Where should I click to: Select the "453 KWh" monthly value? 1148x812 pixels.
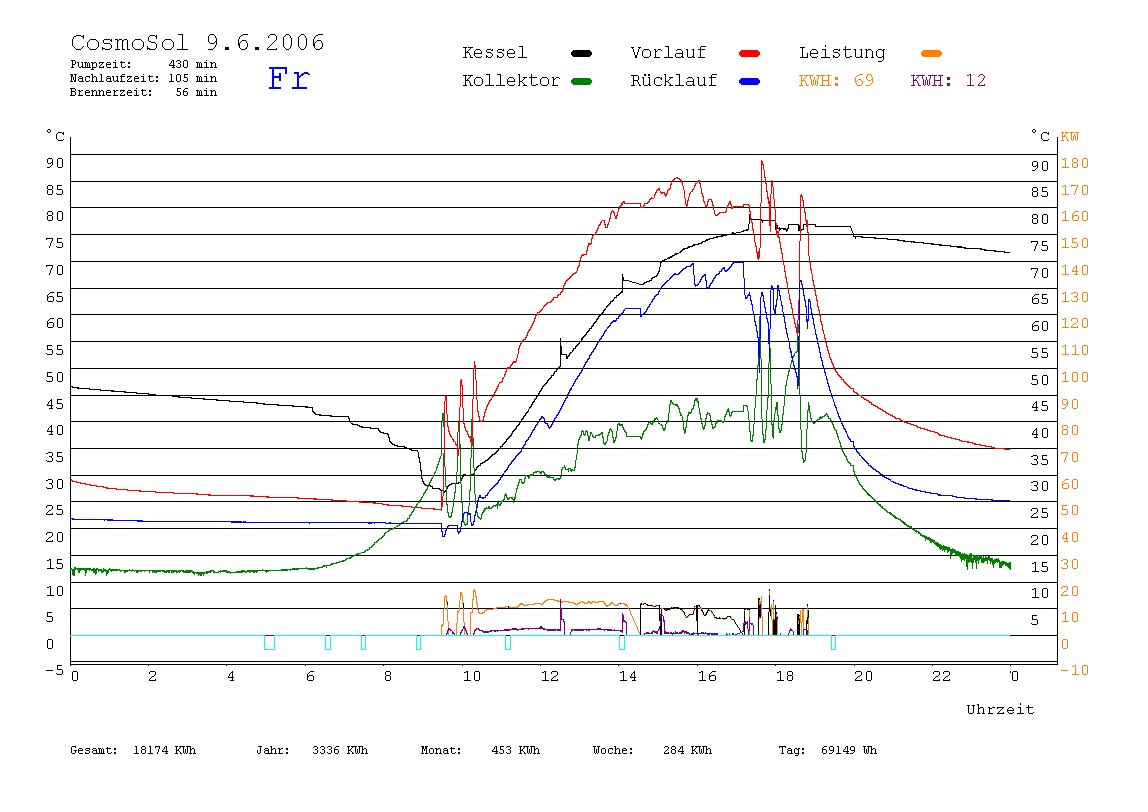point(515,750)
